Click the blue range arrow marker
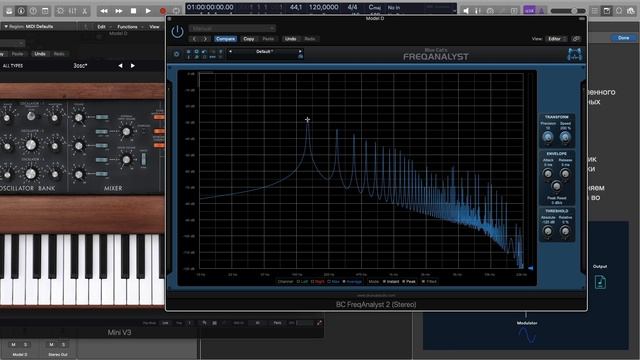The width and height of the screenshot is (640, 360). click(531, 268)
